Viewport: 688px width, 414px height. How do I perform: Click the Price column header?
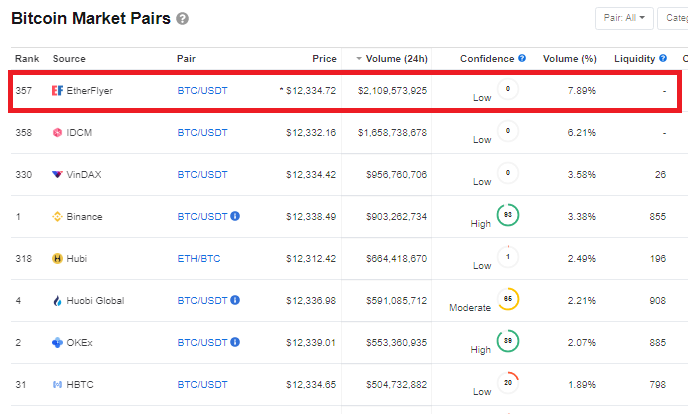click(324, 59)
